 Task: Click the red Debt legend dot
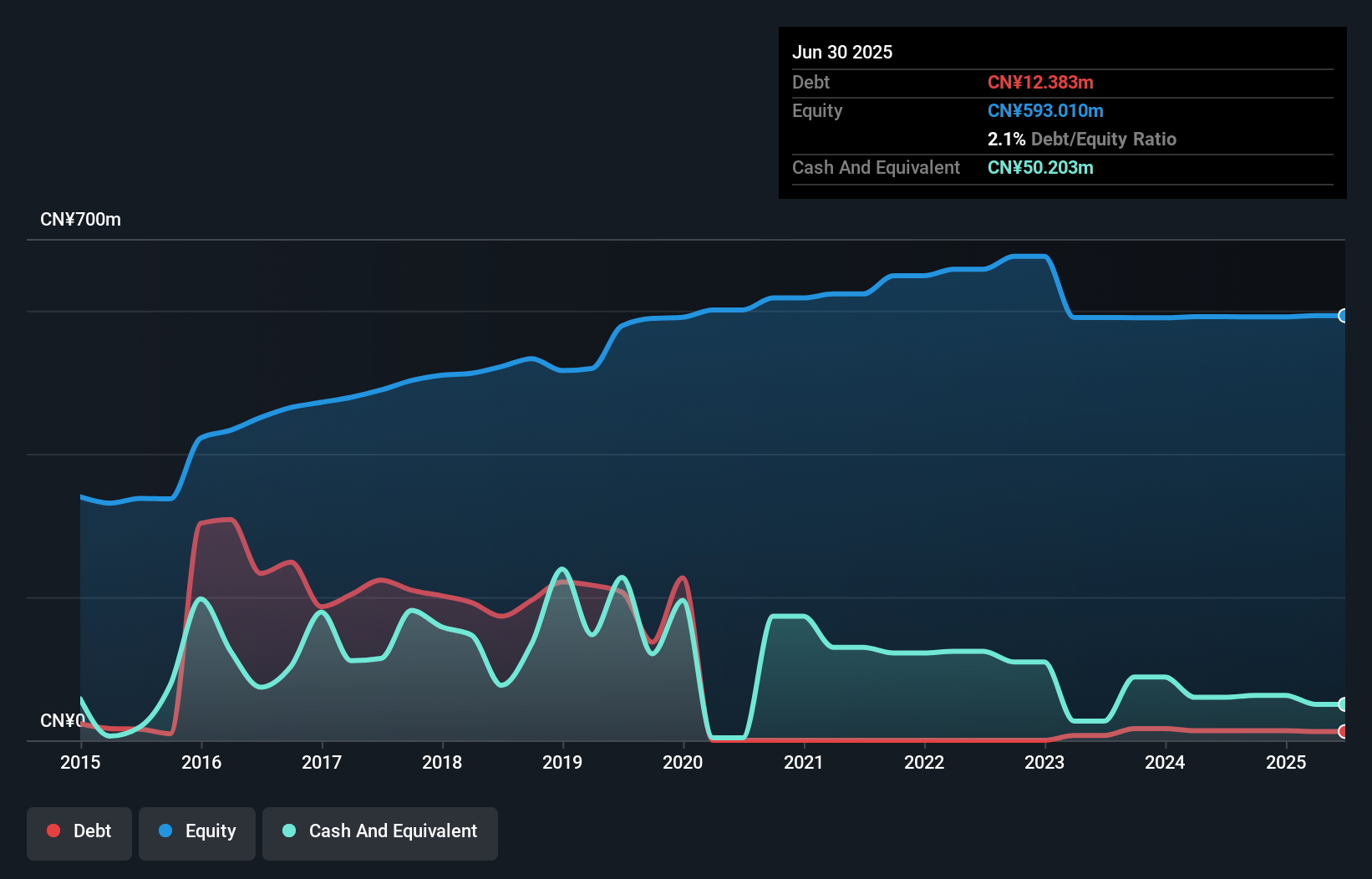53,831
